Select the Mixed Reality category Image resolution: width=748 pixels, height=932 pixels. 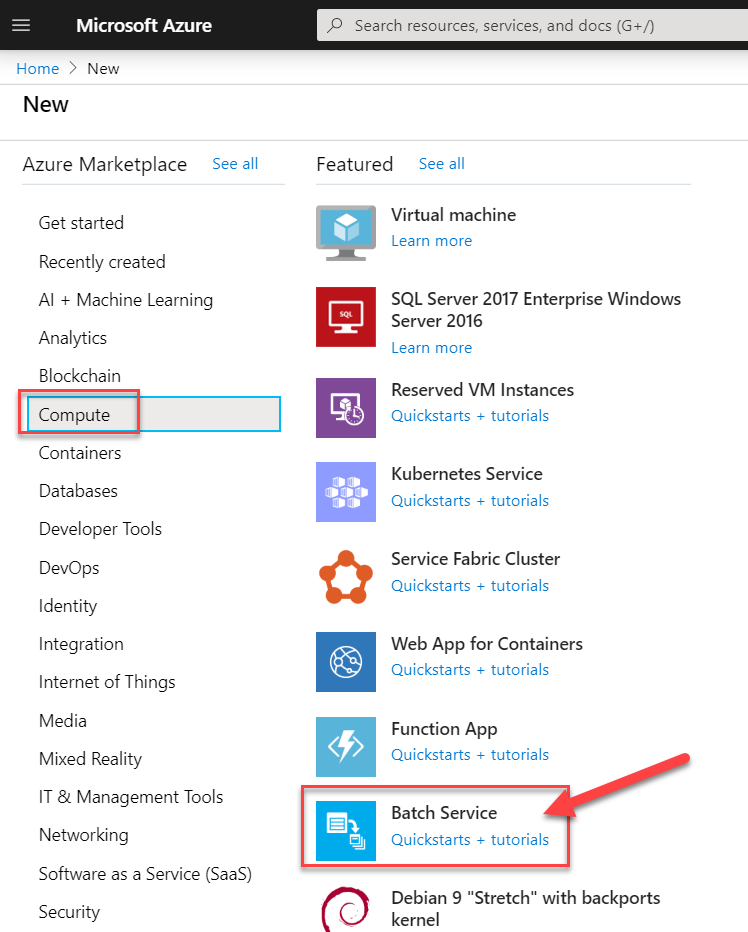[90, 758]
